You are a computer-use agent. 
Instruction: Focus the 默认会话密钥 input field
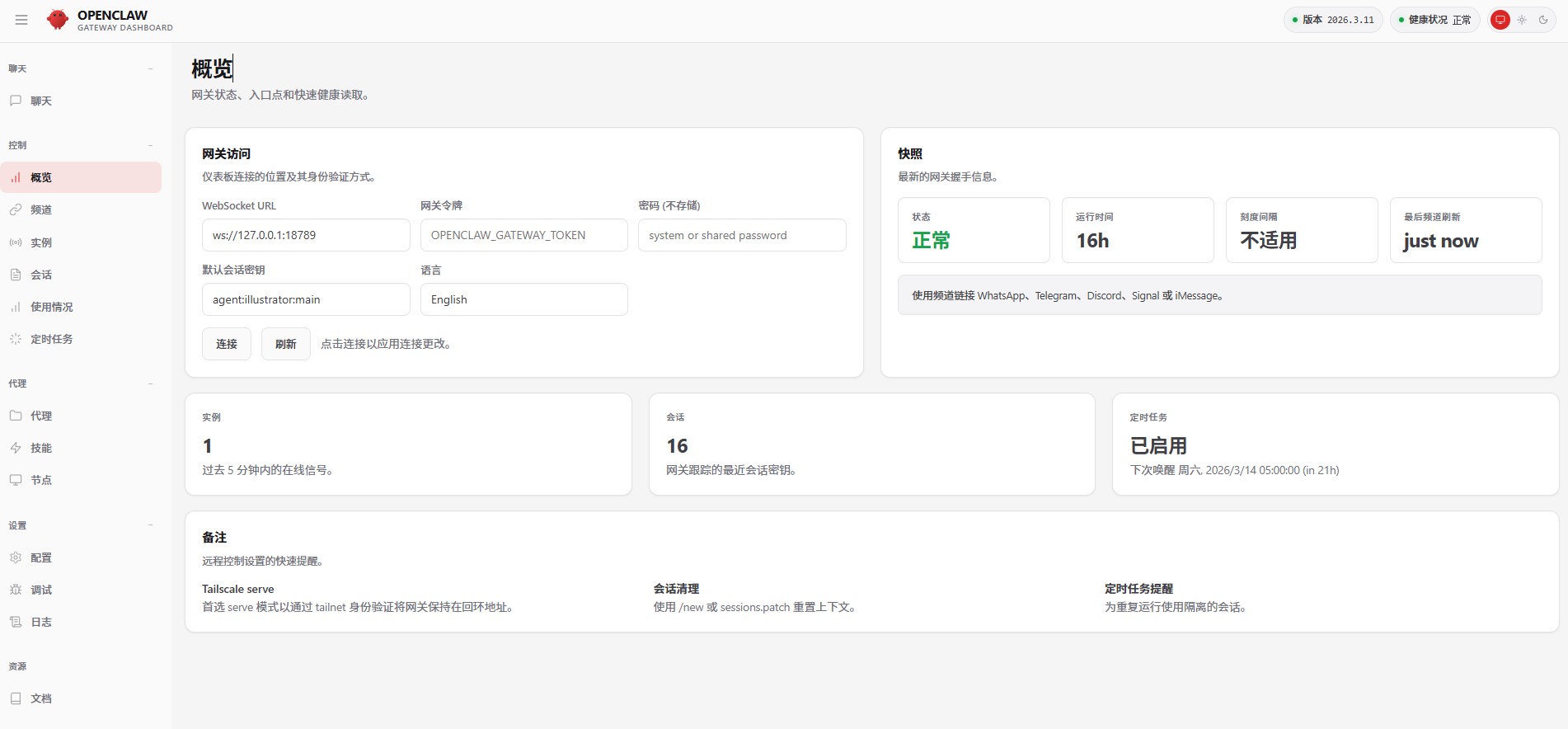[x=306, y=299]
